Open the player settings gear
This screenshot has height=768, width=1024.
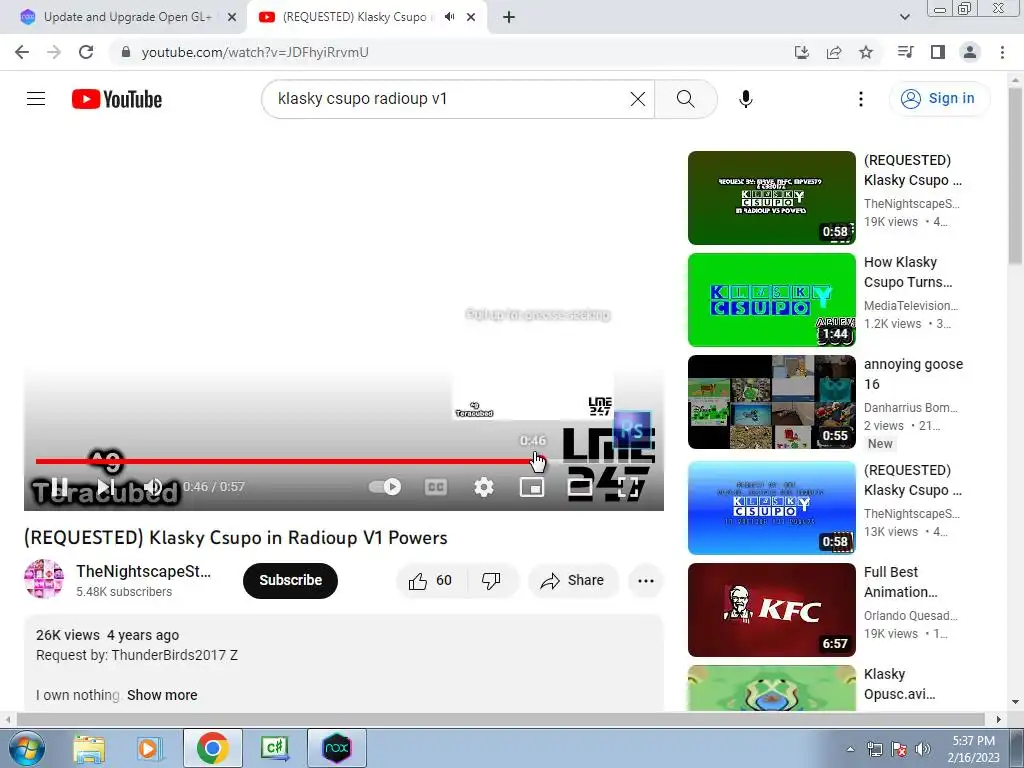(x=483, y=487)
